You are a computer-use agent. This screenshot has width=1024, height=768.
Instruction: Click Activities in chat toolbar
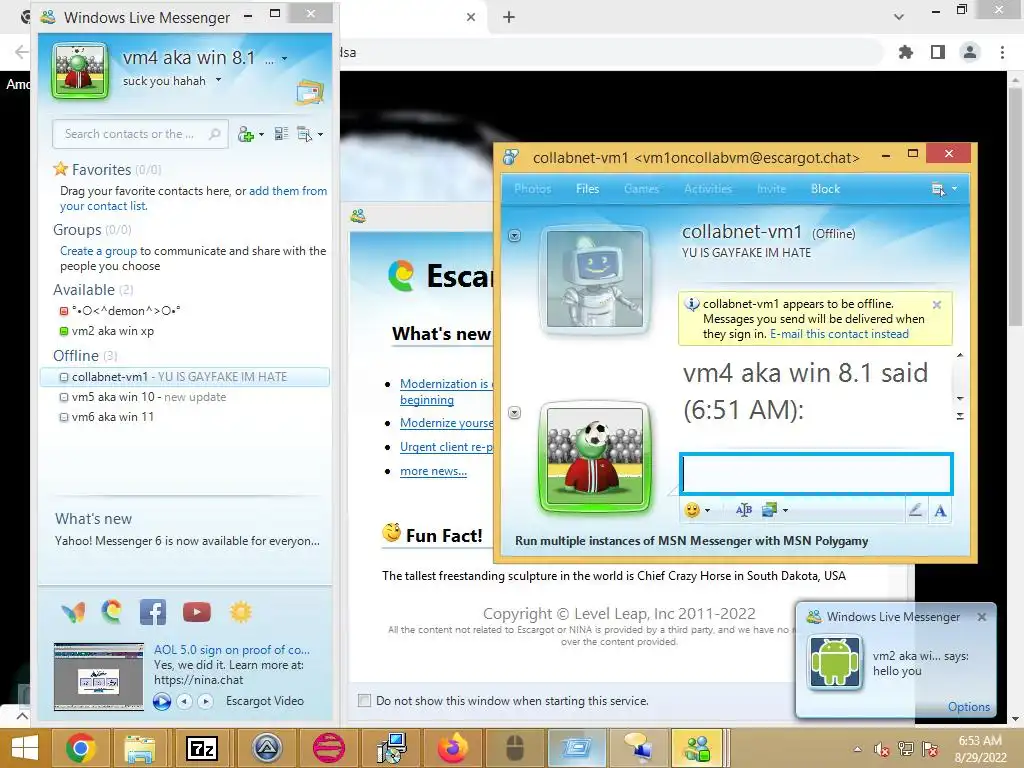tap(708, 189)
